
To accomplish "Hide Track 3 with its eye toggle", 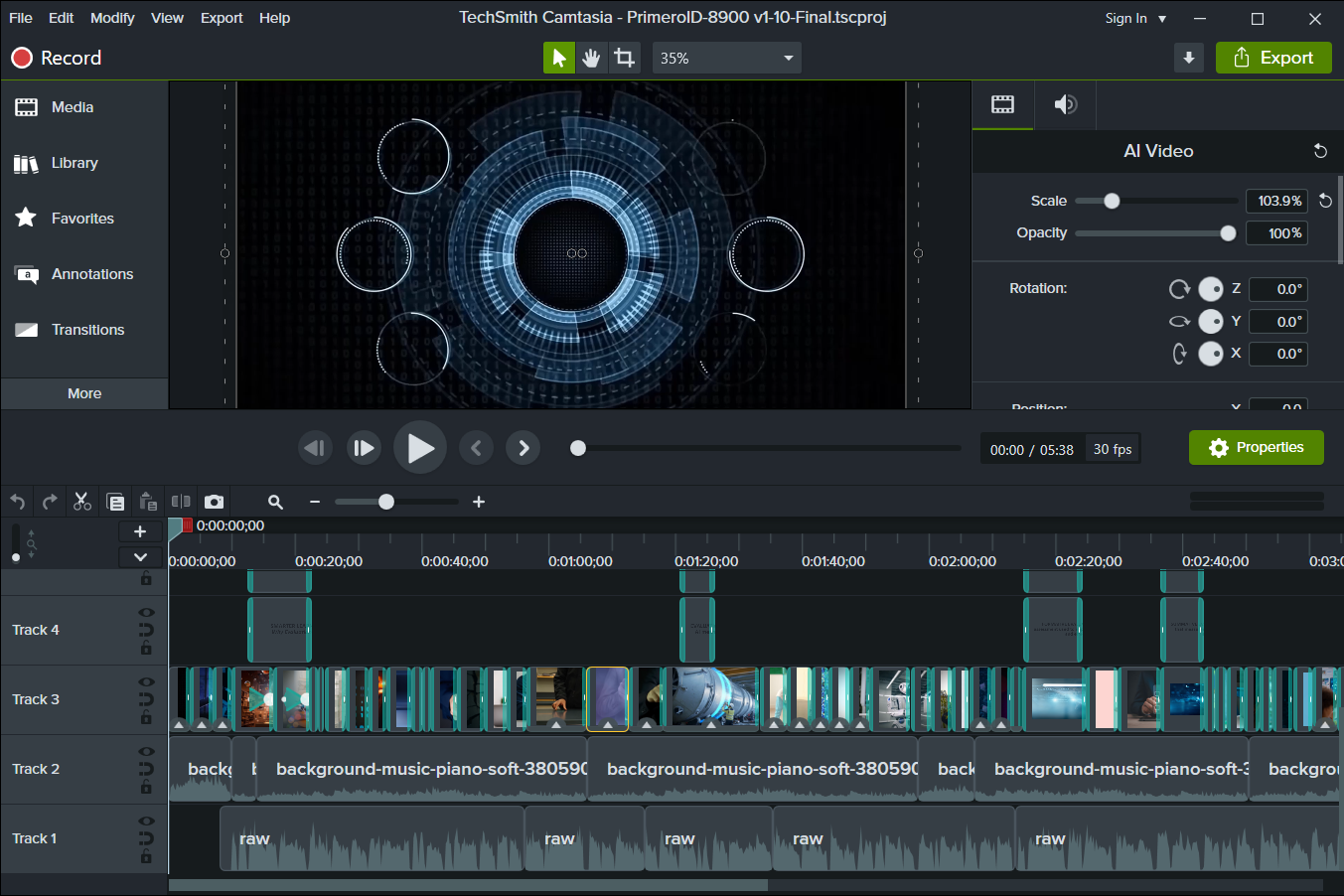I will pos(146,679).
